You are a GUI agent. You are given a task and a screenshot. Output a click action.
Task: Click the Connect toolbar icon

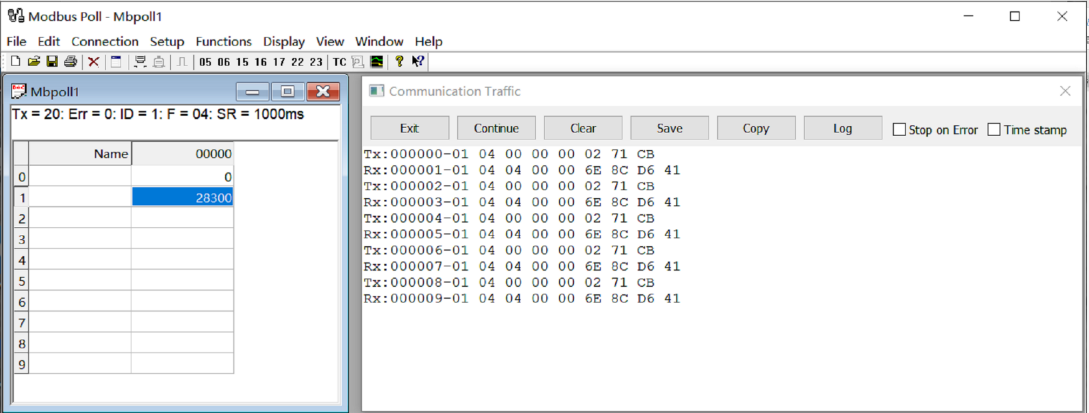tap(140, 62)
